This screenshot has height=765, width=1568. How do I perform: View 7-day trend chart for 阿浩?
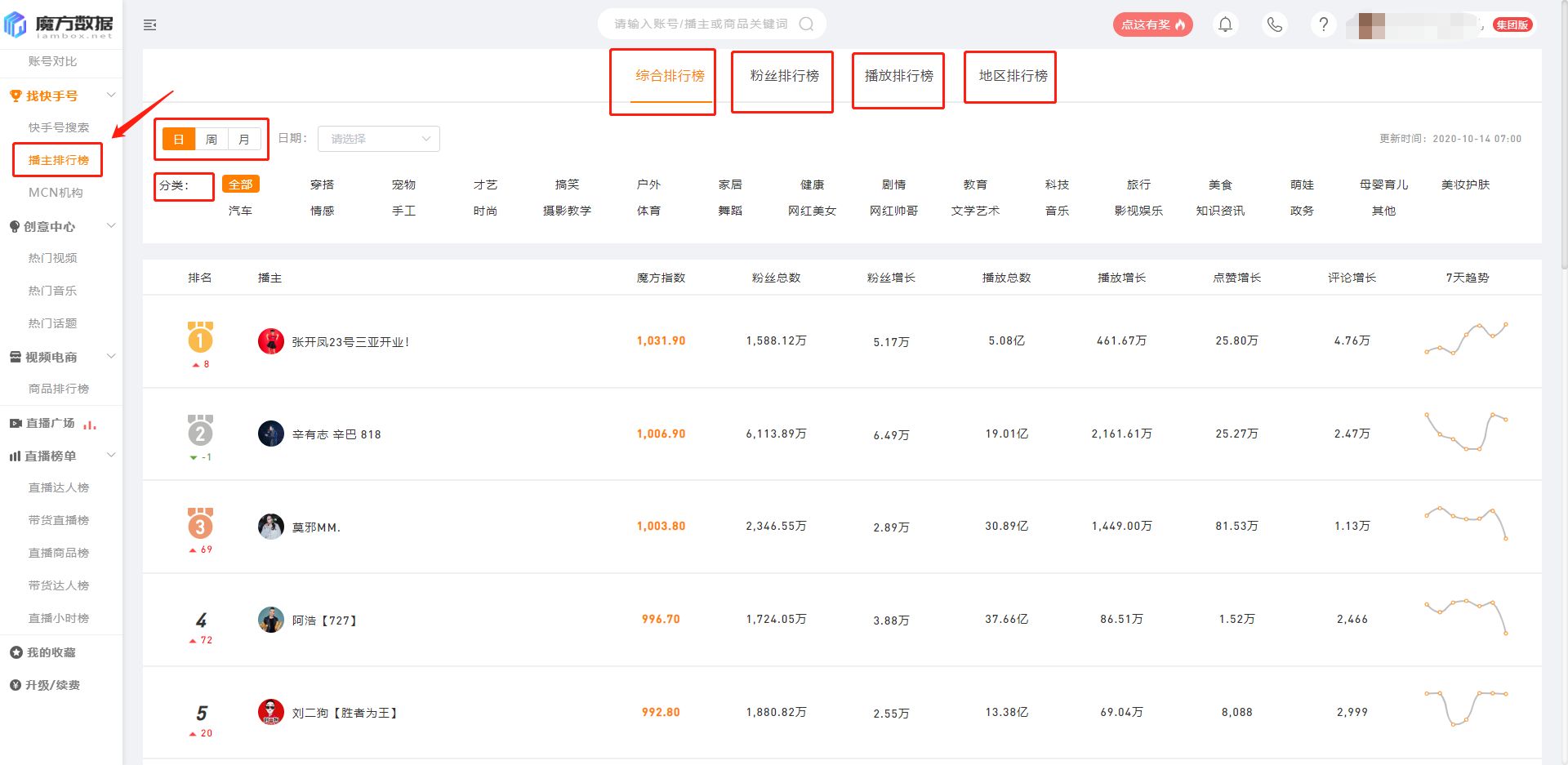point(1467,617)
